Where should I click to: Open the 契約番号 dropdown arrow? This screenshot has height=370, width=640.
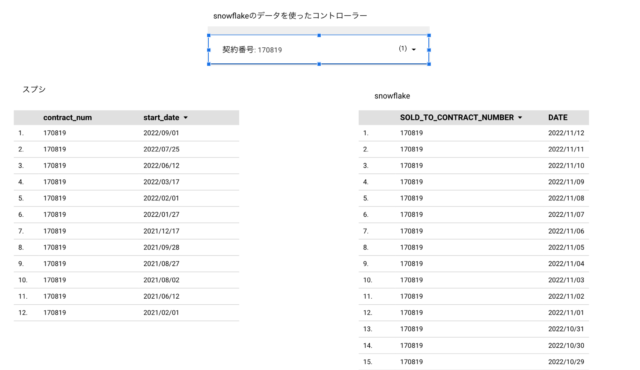413,50
